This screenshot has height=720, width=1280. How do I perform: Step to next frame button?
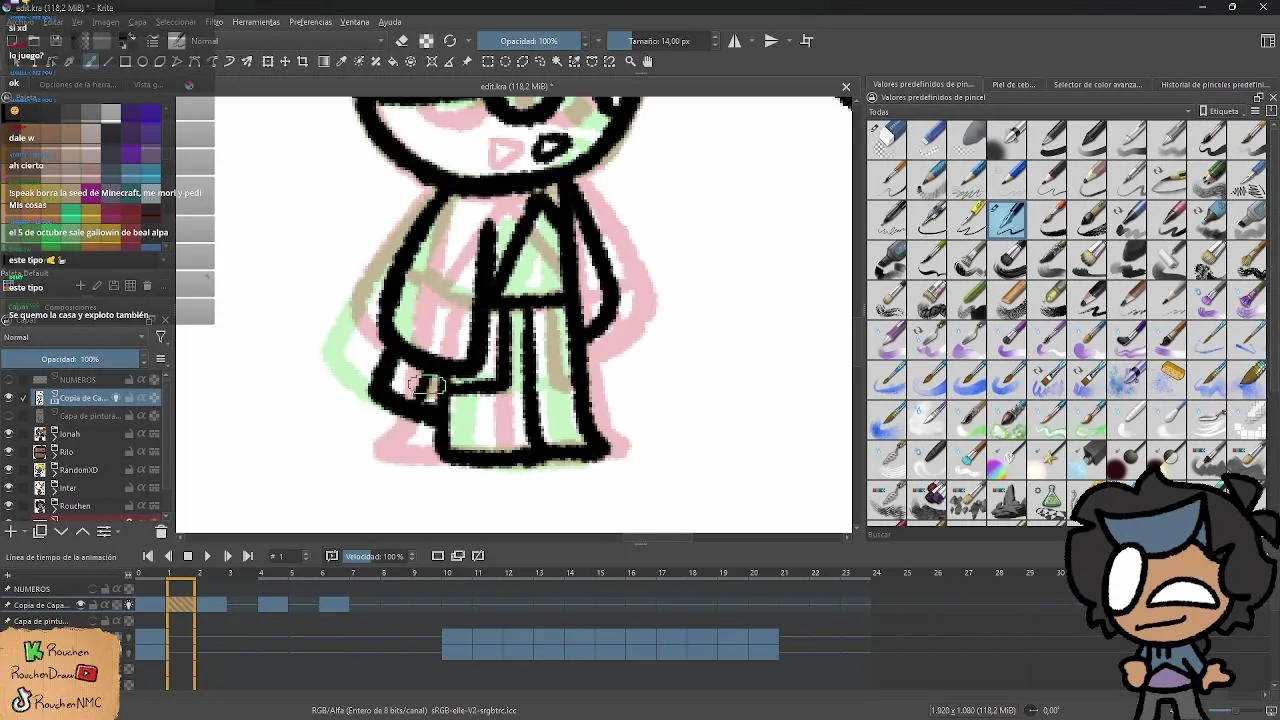(x=227, y=556)
